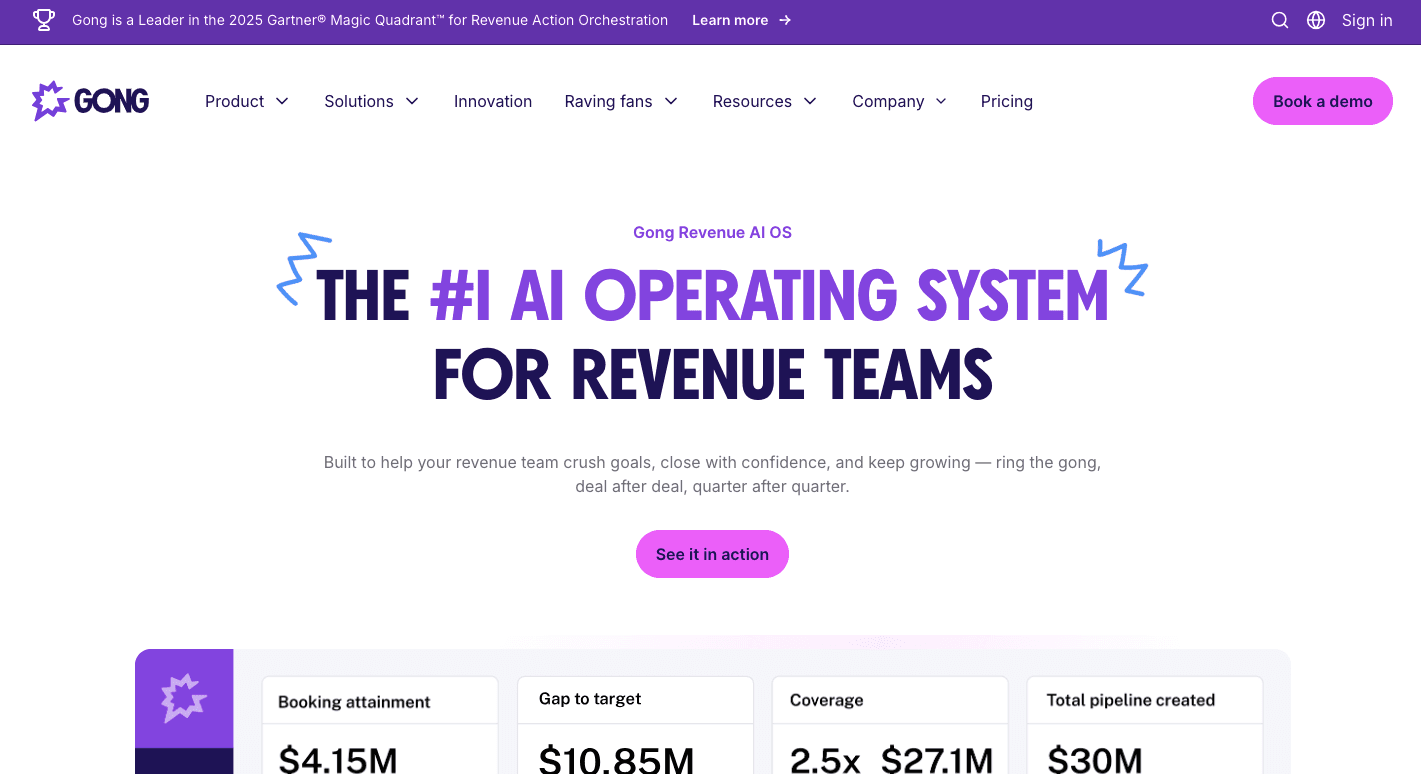
Task: Click the Gap to target card
Action: [635, 725]
